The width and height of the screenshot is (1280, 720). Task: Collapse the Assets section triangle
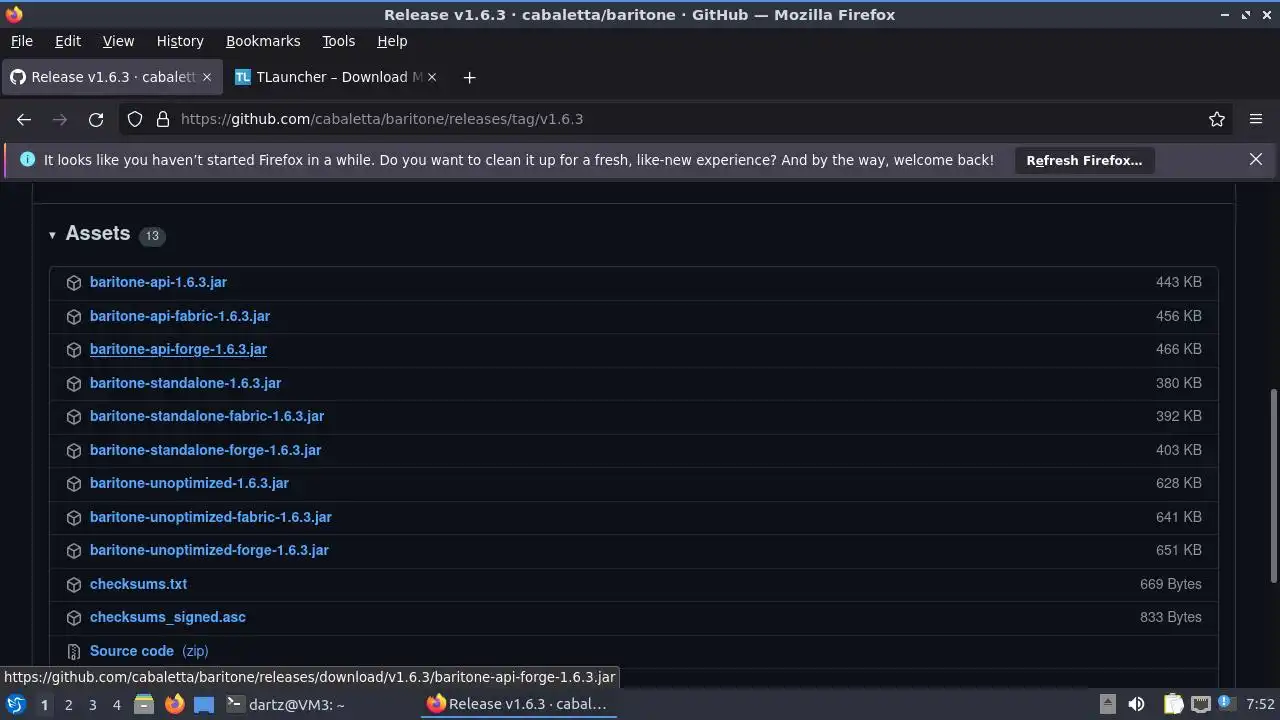point(52,235)
